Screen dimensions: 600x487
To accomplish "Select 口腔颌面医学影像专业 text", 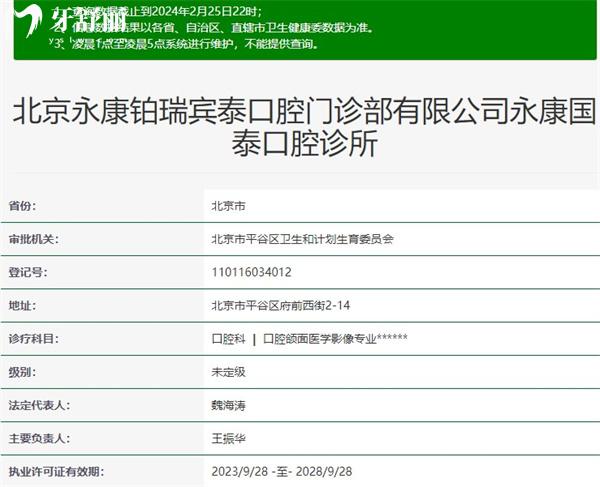I will pyautogui.click(x=320, y=339).
